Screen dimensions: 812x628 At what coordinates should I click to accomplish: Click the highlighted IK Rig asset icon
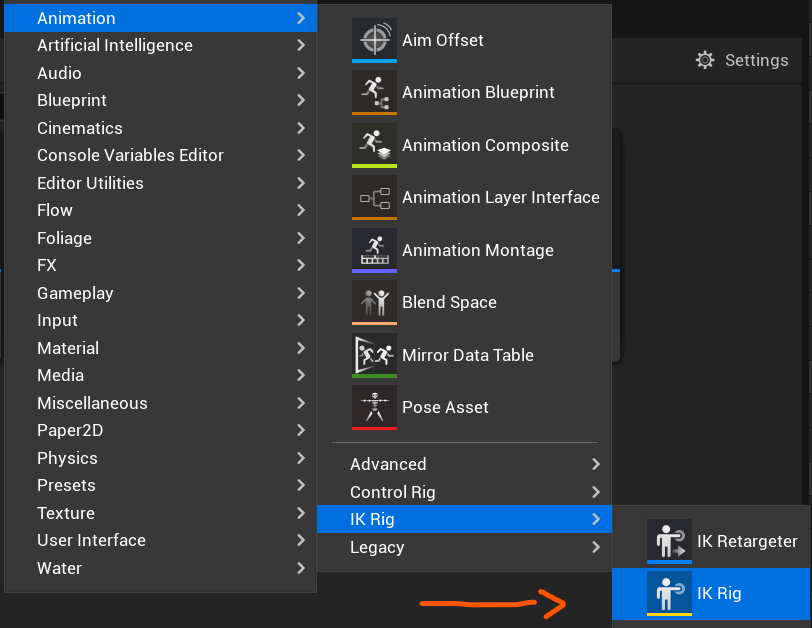[669, 593]
